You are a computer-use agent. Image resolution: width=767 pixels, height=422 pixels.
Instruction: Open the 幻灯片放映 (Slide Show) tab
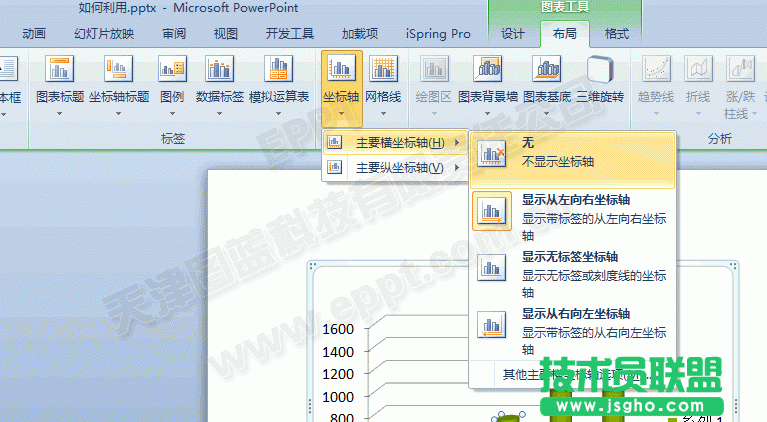point(104,34)
